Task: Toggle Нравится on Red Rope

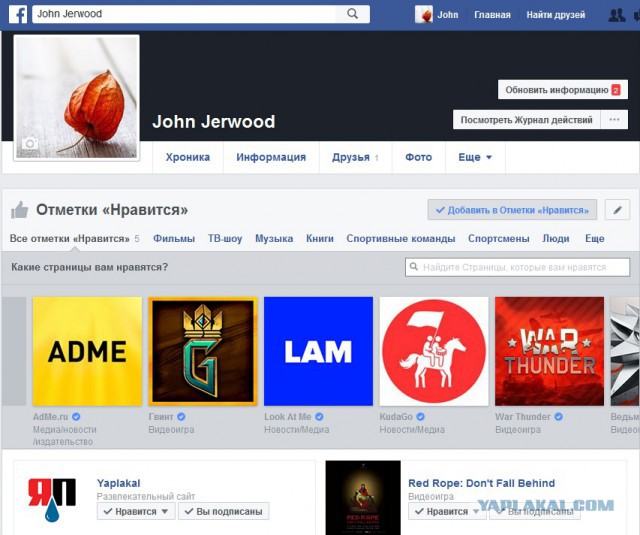Action: (x=447, y=511)
